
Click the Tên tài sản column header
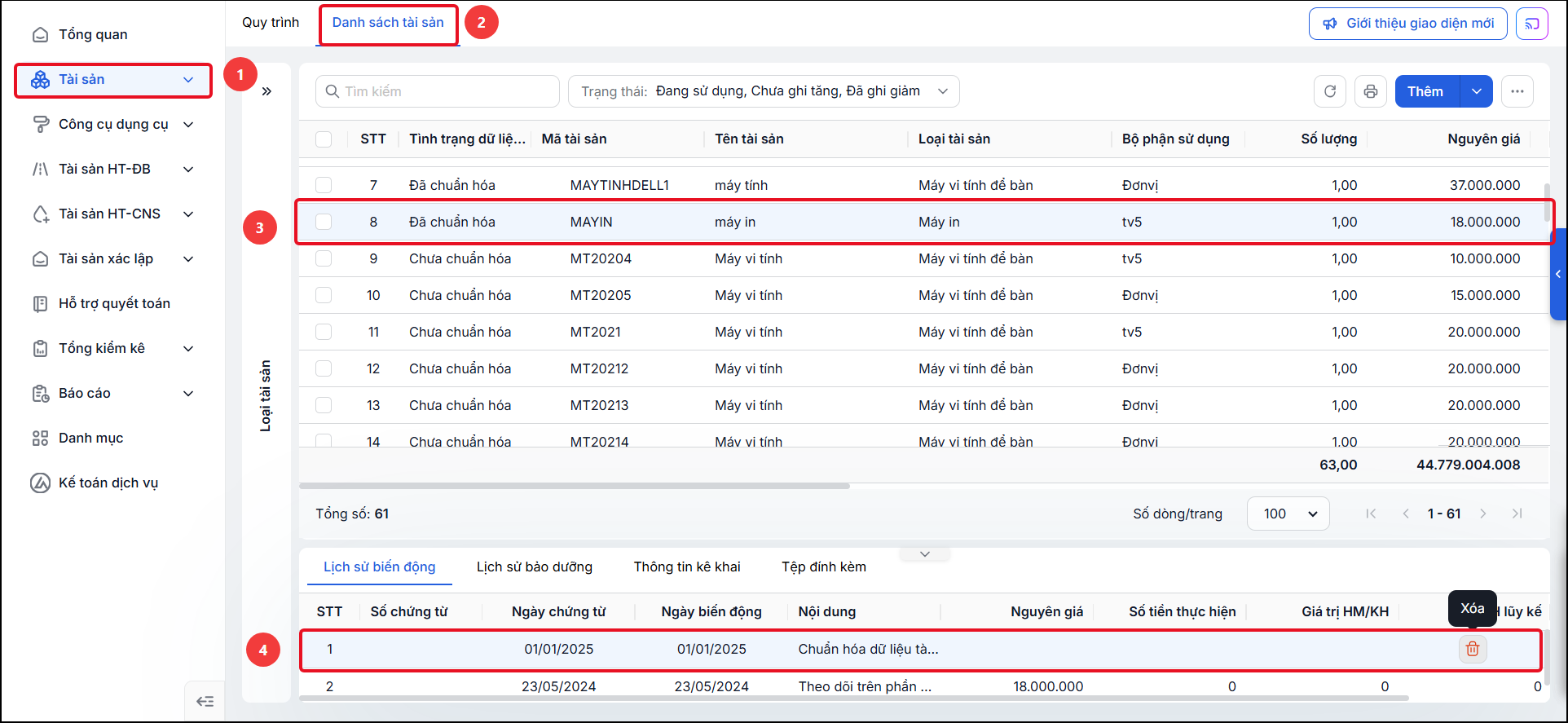[750, 139]
